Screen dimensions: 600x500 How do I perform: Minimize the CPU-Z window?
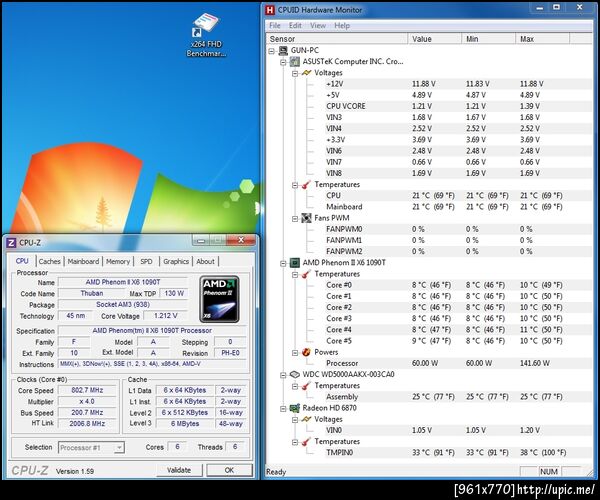point(201,241)
